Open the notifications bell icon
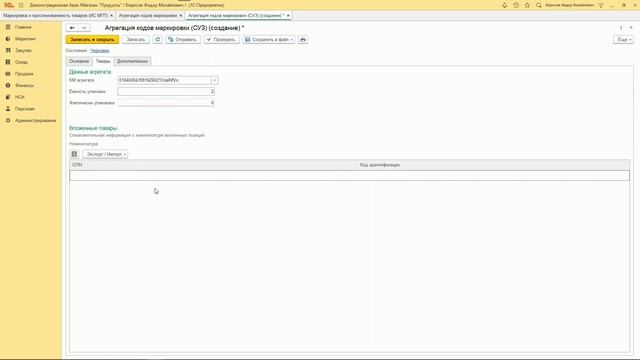The height and width of the screenshot is (360, 640). (x=504, y=5)
